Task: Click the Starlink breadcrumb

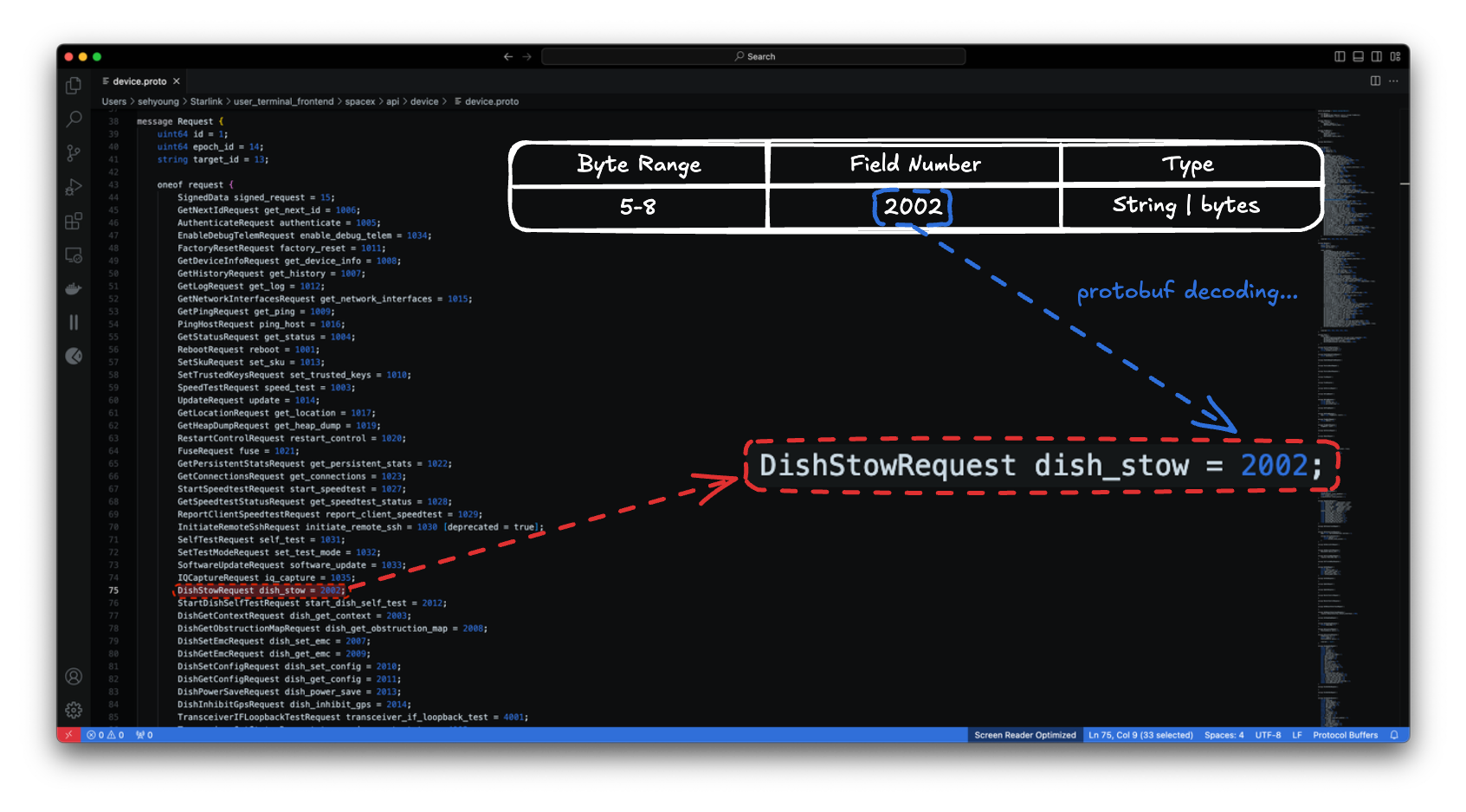Action: tap(206, 101)
